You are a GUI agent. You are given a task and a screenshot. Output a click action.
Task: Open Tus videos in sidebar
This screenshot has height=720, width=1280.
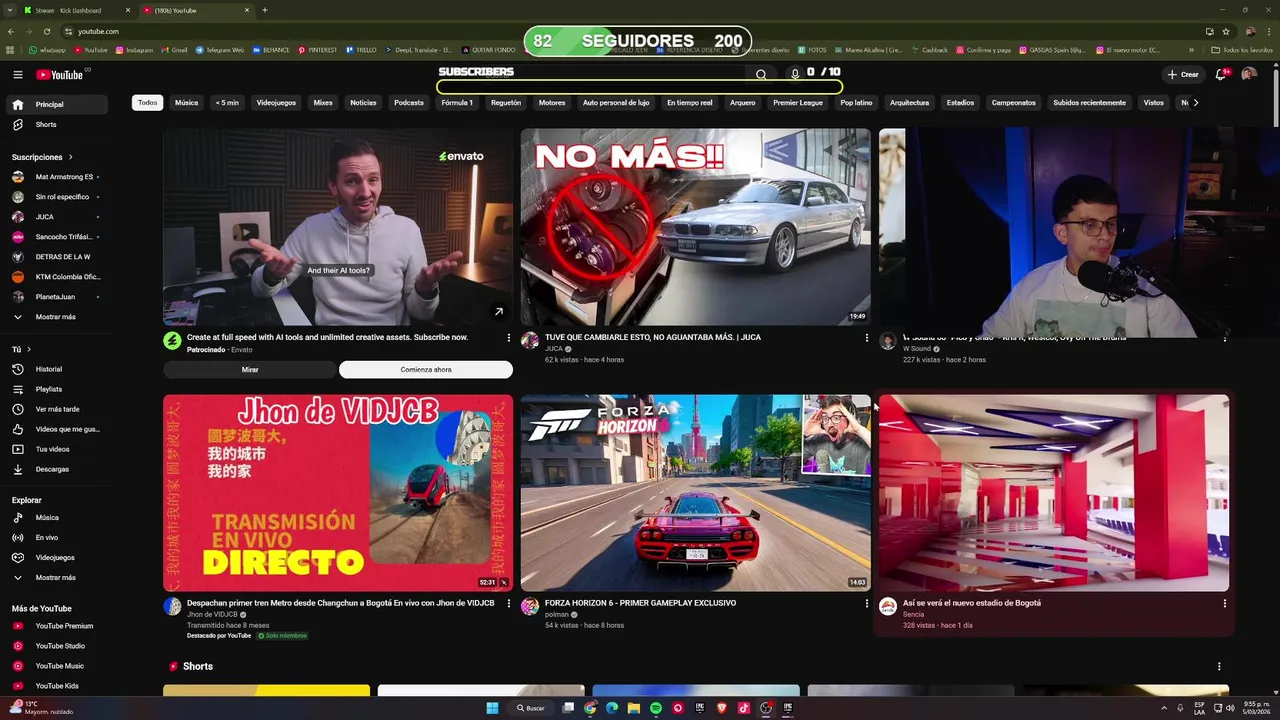click(x=52, y=449)
